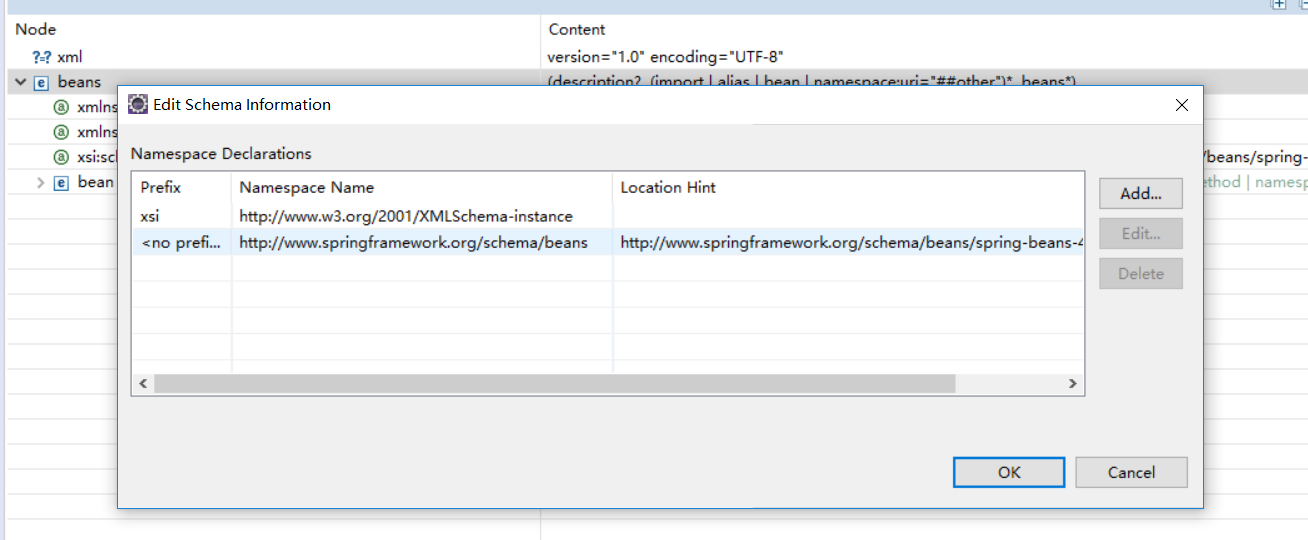Click the spring-beans location hint cell
The image size is (1308, 540).
[x=851, y=242]
